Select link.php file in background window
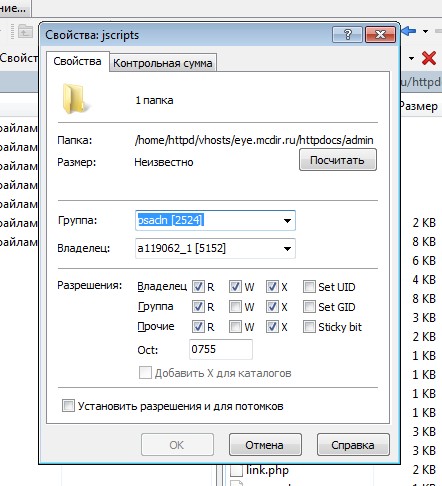This screenshot has width=442, height=486. pos(267,470)
